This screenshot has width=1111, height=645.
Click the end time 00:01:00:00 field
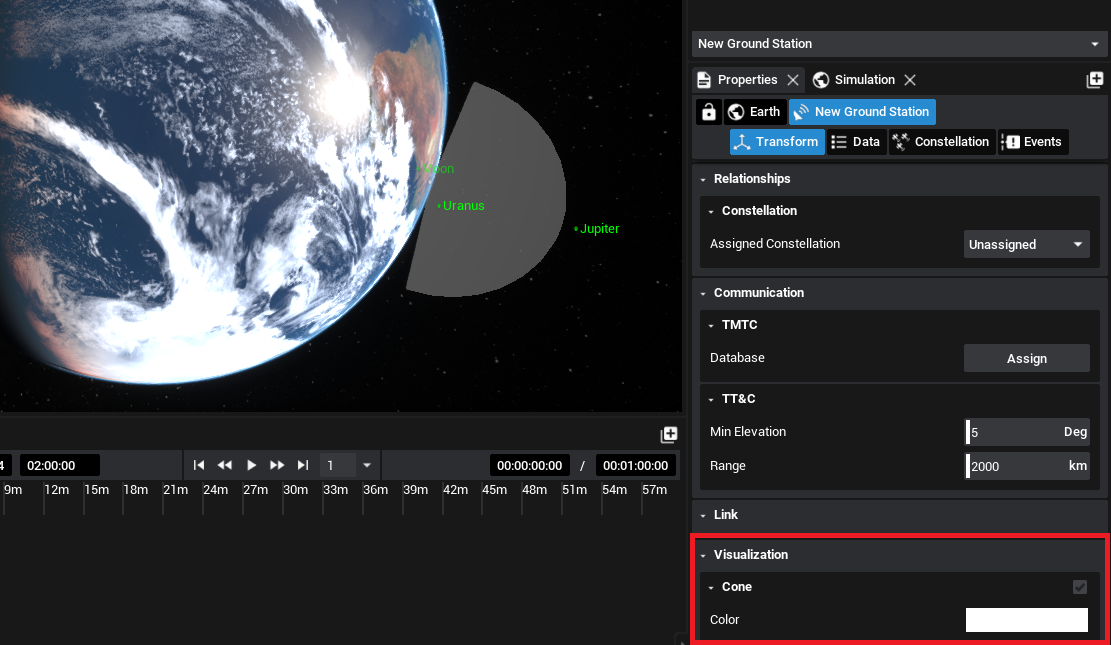coord(636,466)
